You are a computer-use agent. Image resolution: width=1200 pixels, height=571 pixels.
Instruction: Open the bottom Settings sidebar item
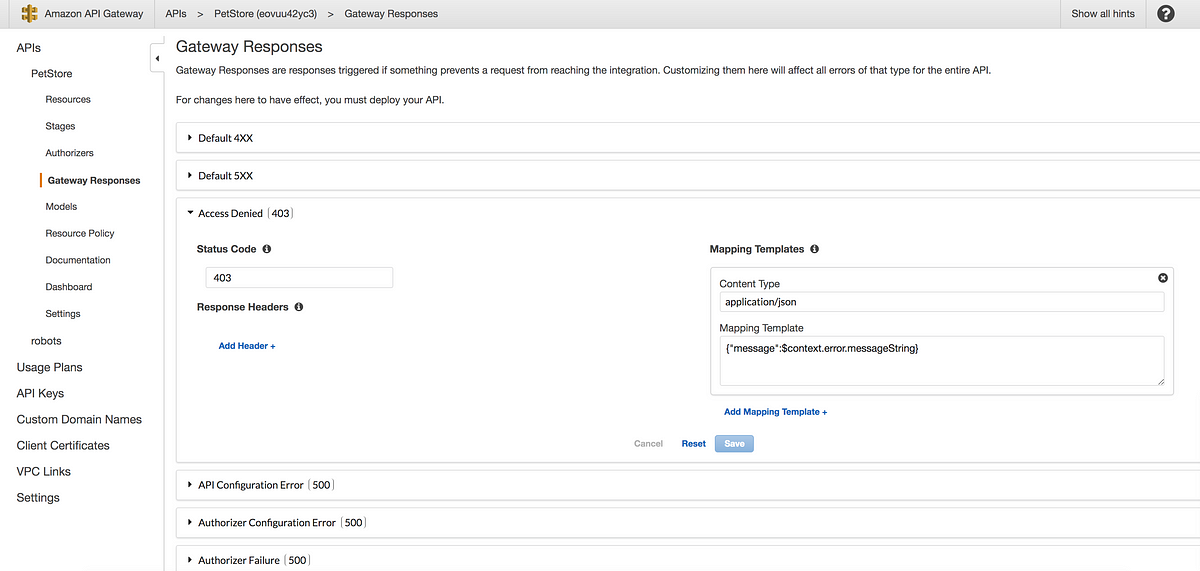[38, 497]
